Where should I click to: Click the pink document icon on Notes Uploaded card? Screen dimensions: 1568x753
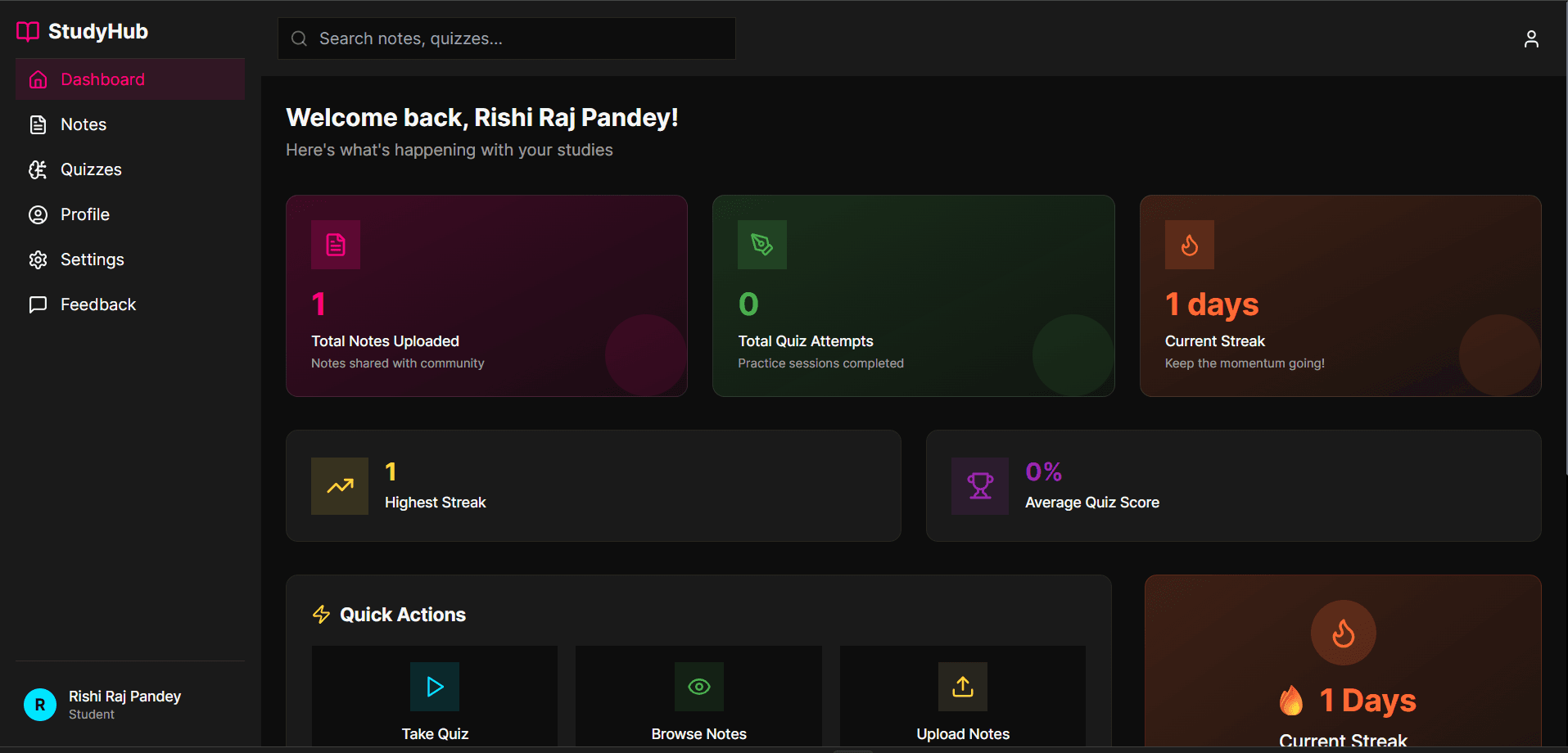[336, 245]
